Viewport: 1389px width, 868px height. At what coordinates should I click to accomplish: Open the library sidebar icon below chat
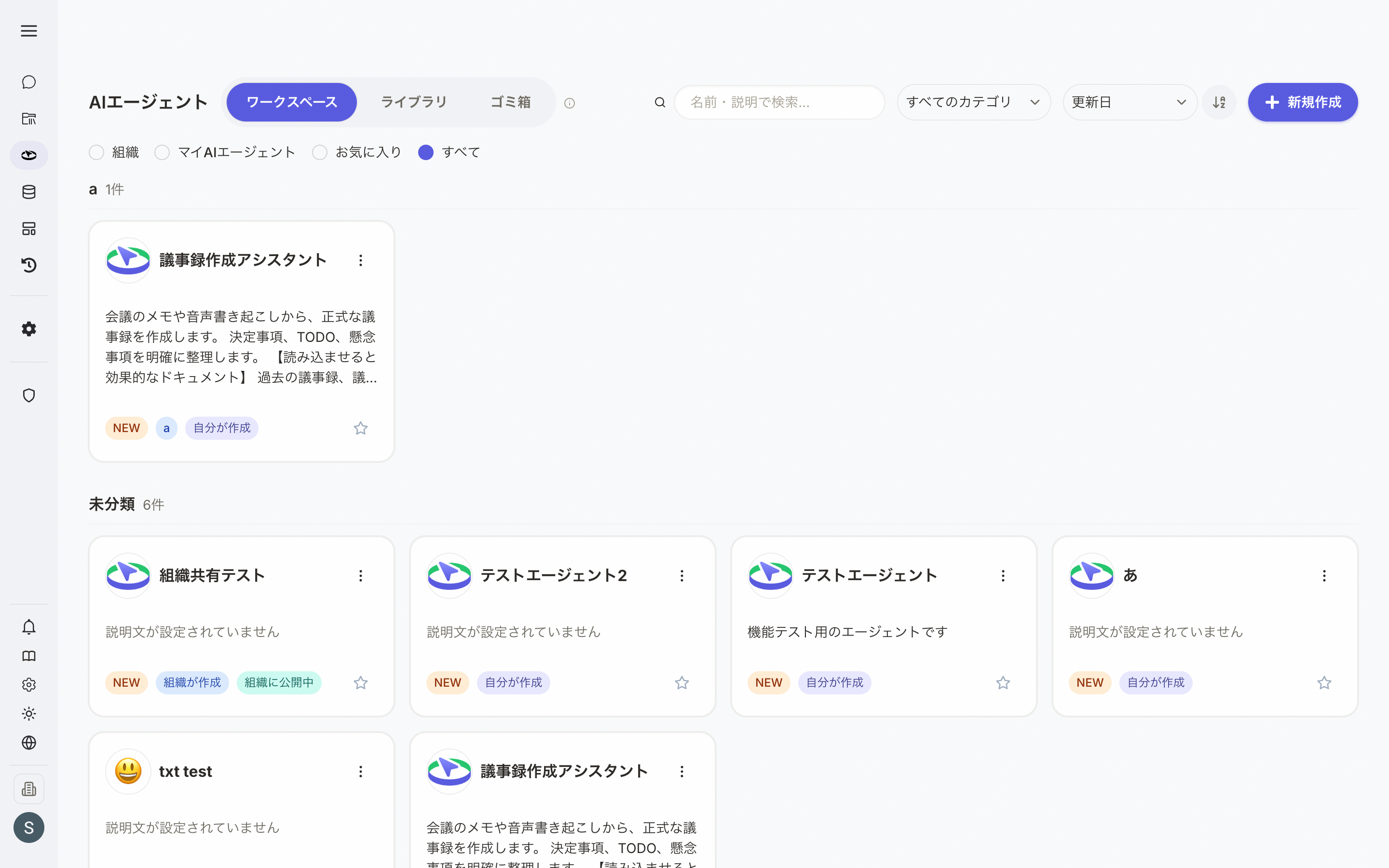click(x=29, y=119)
